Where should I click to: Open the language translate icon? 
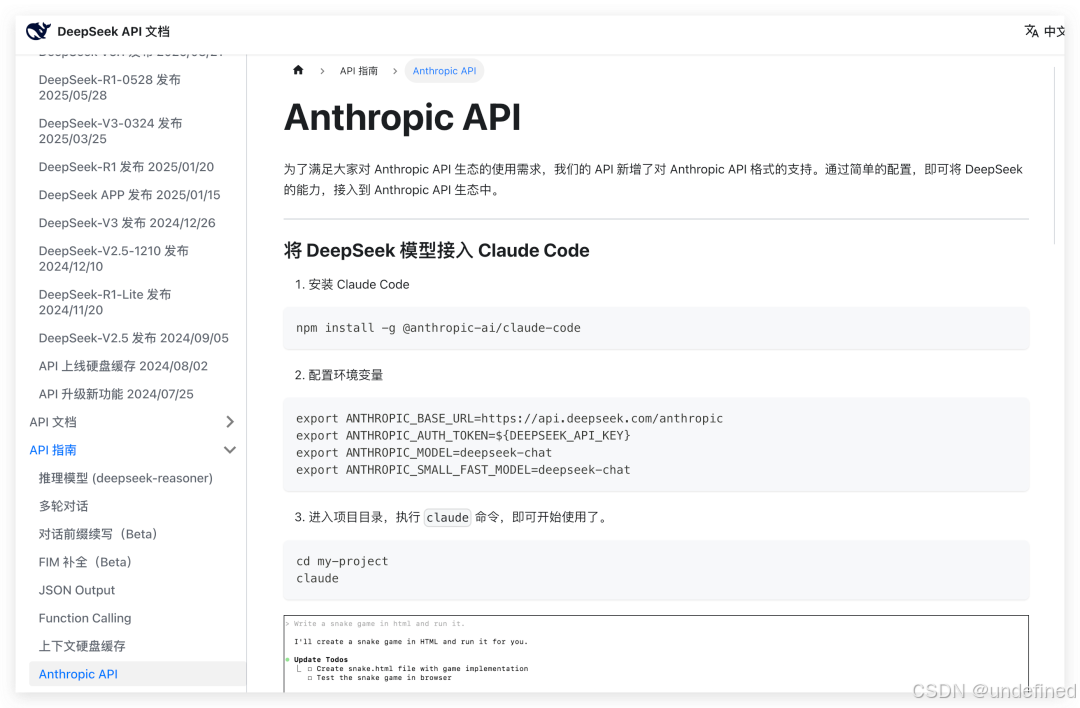point(1031,31)
